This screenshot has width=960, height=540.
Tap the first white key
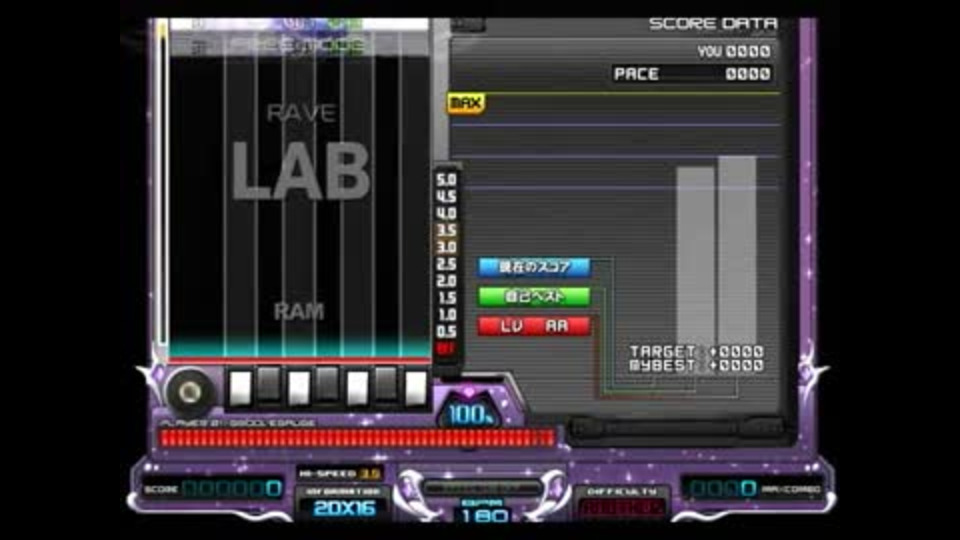click(240, 389)
